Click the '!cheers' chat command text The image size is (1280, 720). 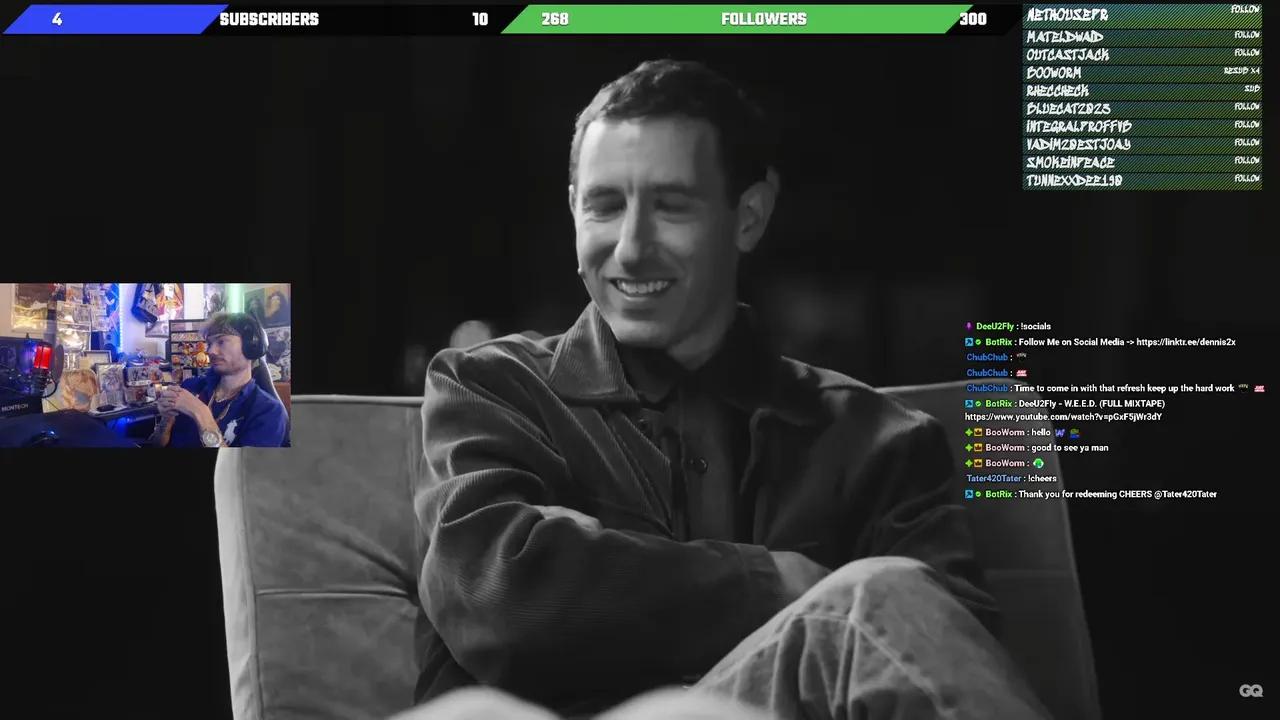pos(1043,479)
